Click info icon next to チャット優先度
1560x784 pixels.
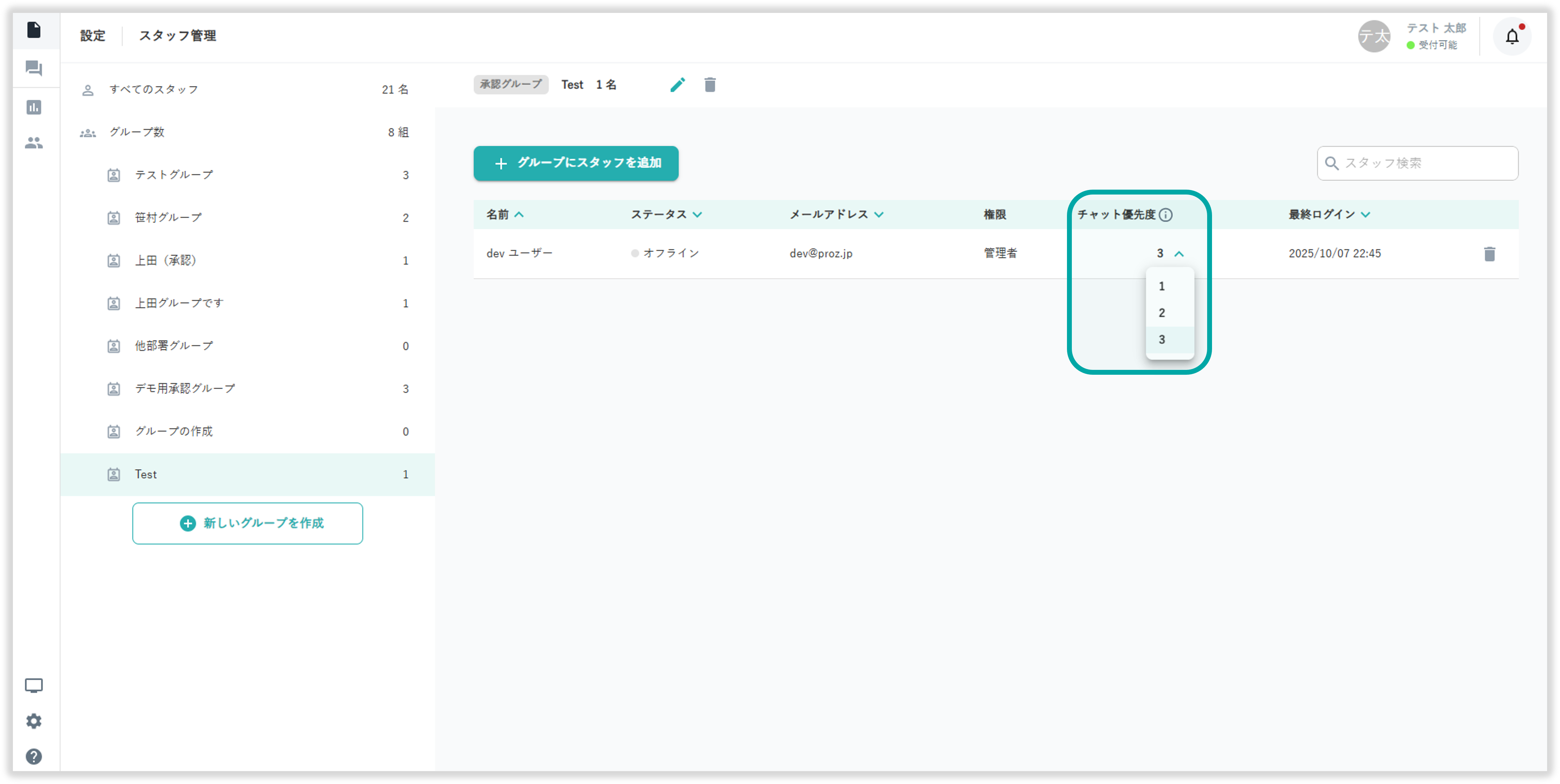[x=1166, y=214]
